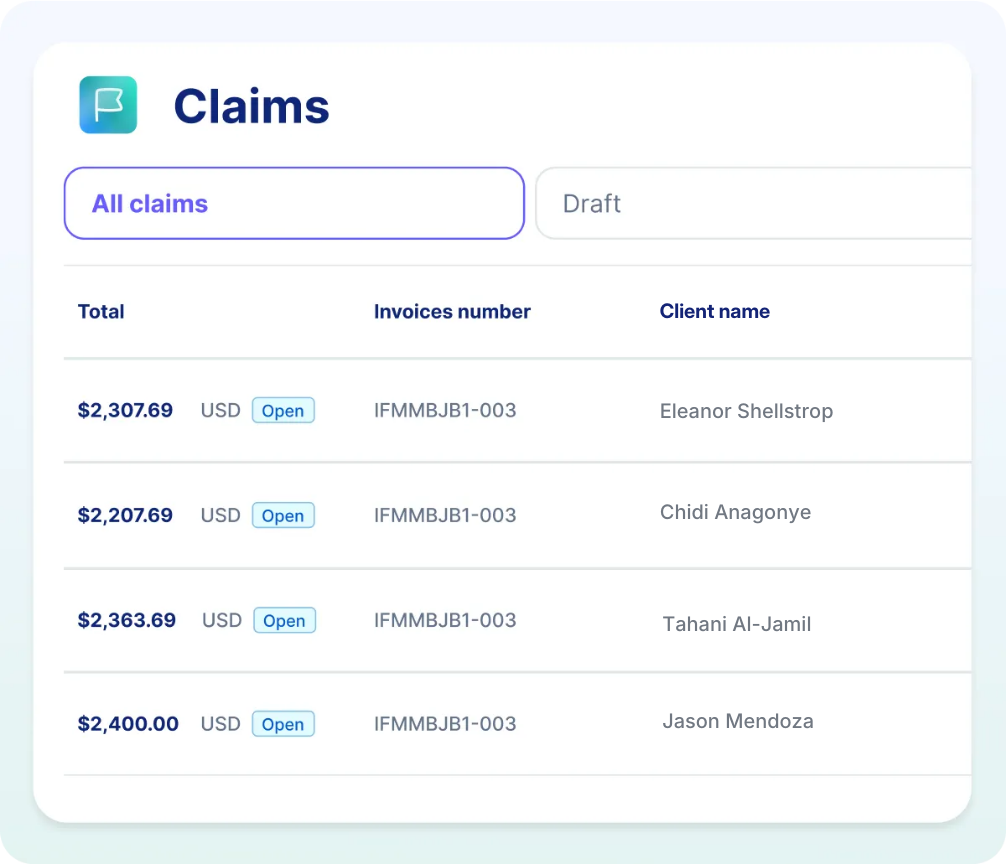This screenshot has width=1007, height=864.
Task: Open invoice IFMMBJB1-003 for Eleanor Shellstrop
Action: pos(445,410)
